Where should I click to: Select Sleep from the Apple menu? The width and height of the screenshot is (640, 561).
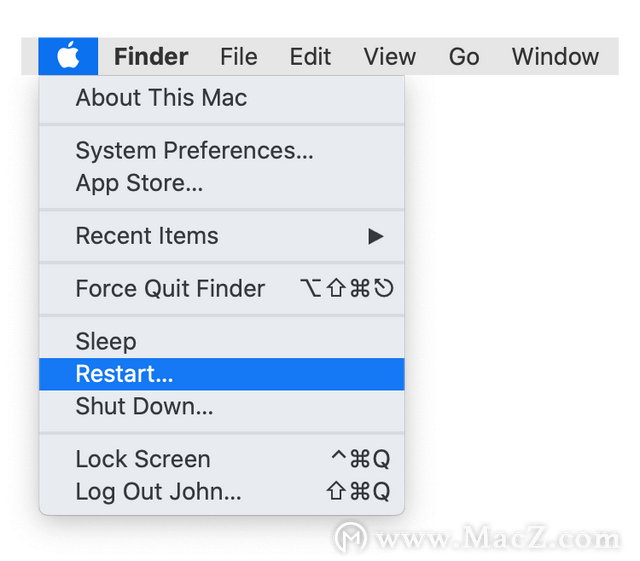pos(222,342)
